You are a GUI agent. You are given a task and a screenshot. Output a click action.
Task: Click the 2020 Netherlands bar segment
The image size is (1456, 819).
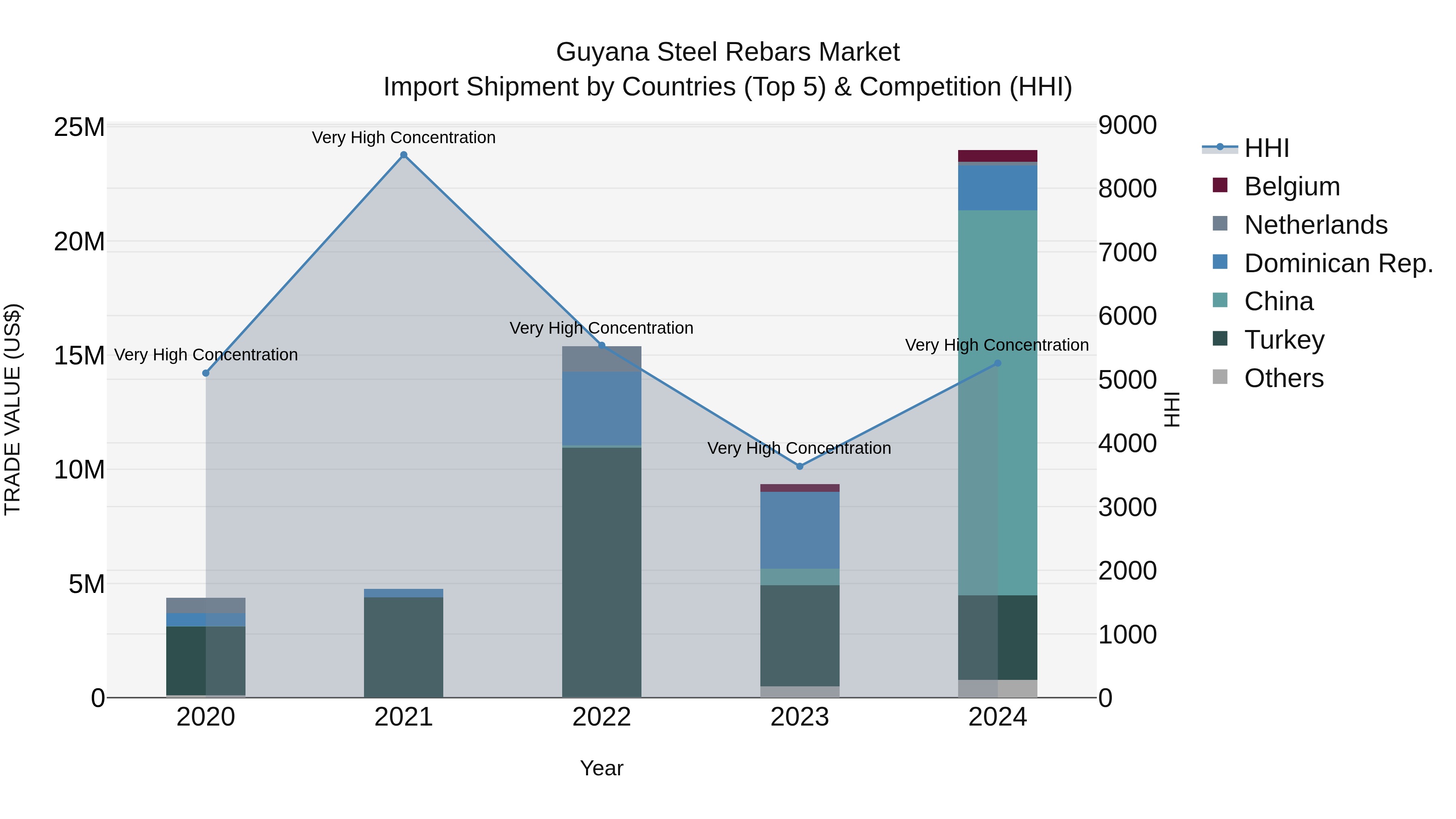click(206, 605)
